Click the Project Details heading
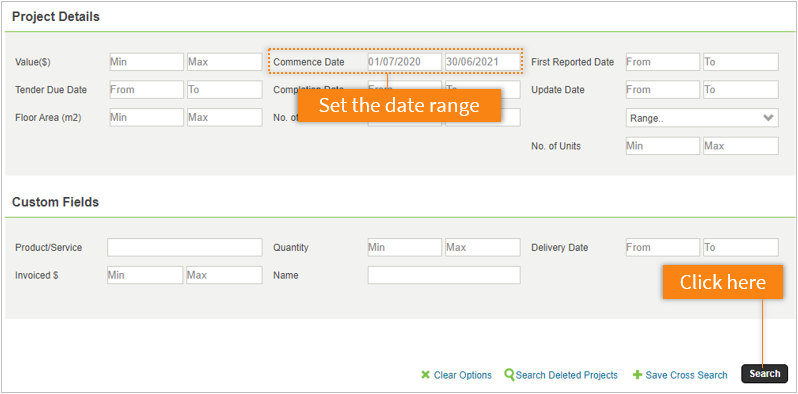This screenshot has width=798, height=394. point(56,17)
